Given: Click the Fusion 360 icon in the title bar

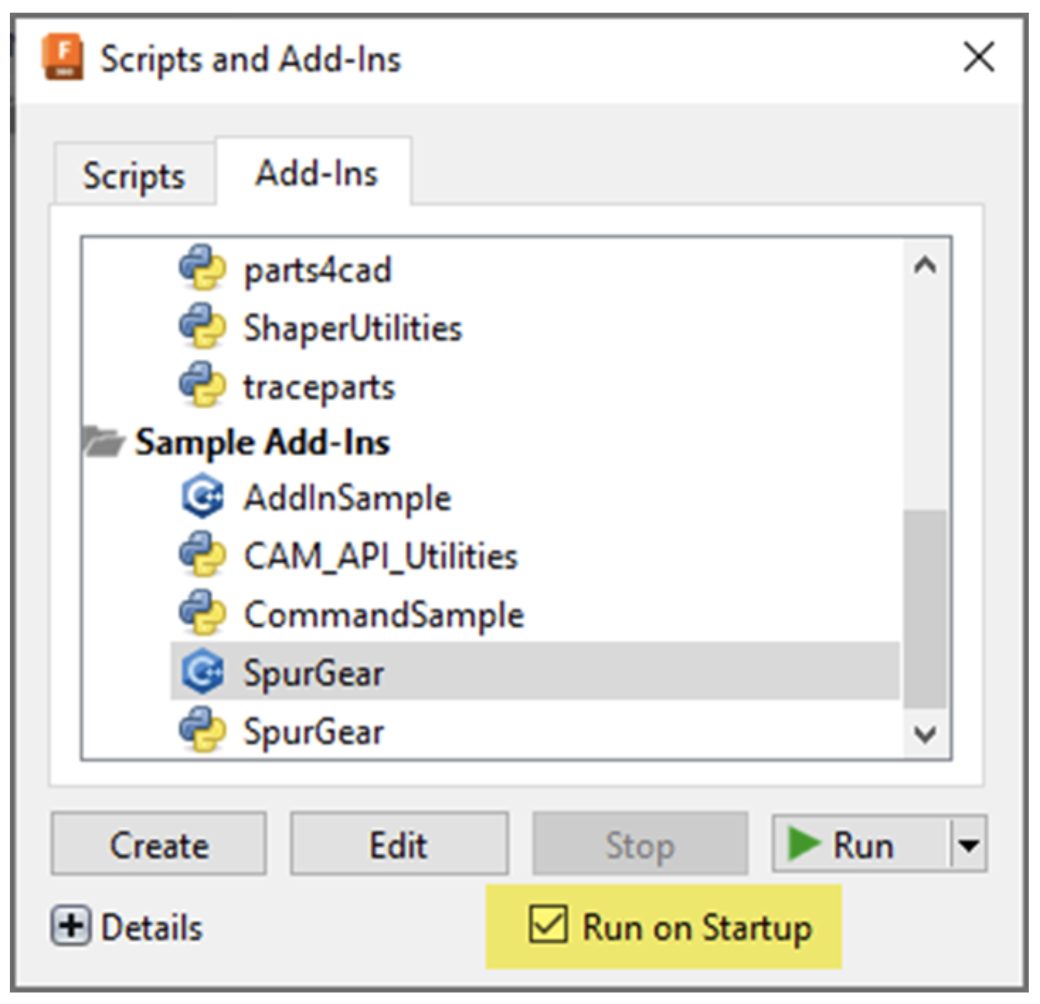Looking at the screenshot, I should pyautogui.click(x=63, y=57).
